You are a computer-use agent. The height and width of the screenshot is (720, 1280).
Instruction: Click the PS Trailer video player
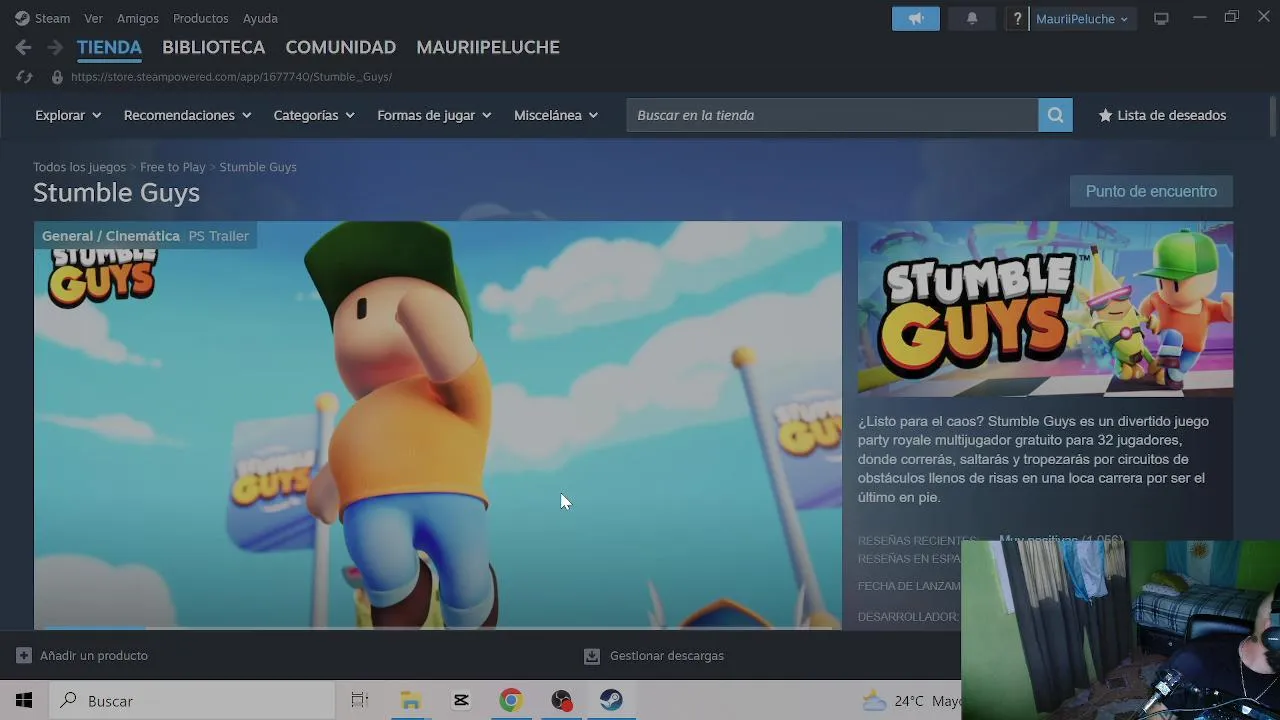(x=438, y=425)
